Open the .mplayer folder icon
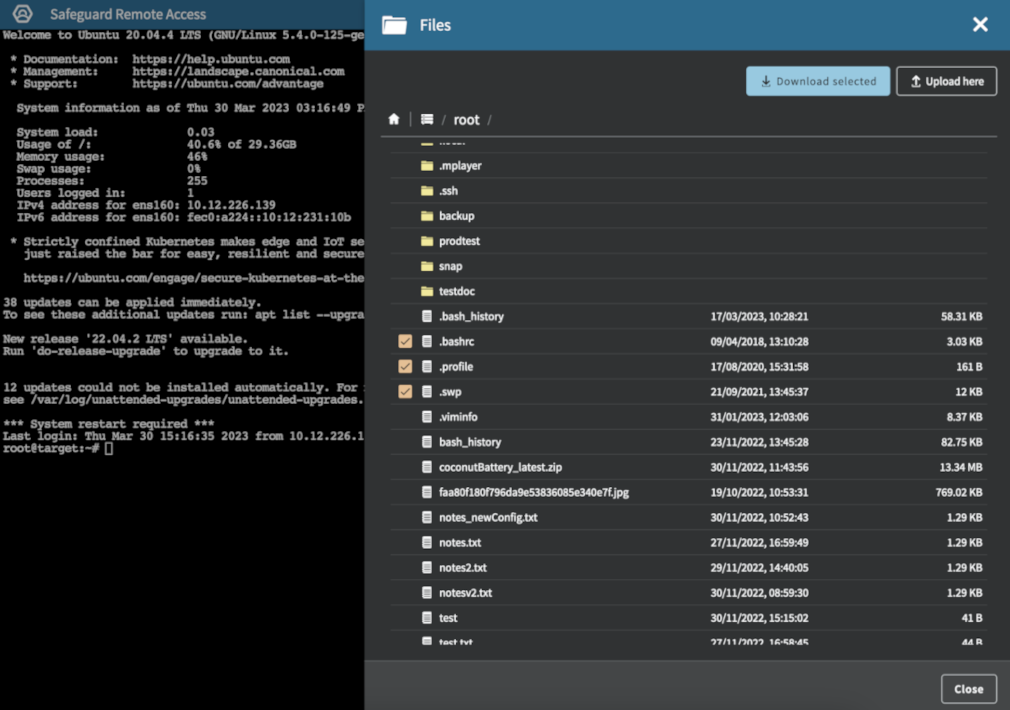The image size is (1010, 710). point(426,166)
